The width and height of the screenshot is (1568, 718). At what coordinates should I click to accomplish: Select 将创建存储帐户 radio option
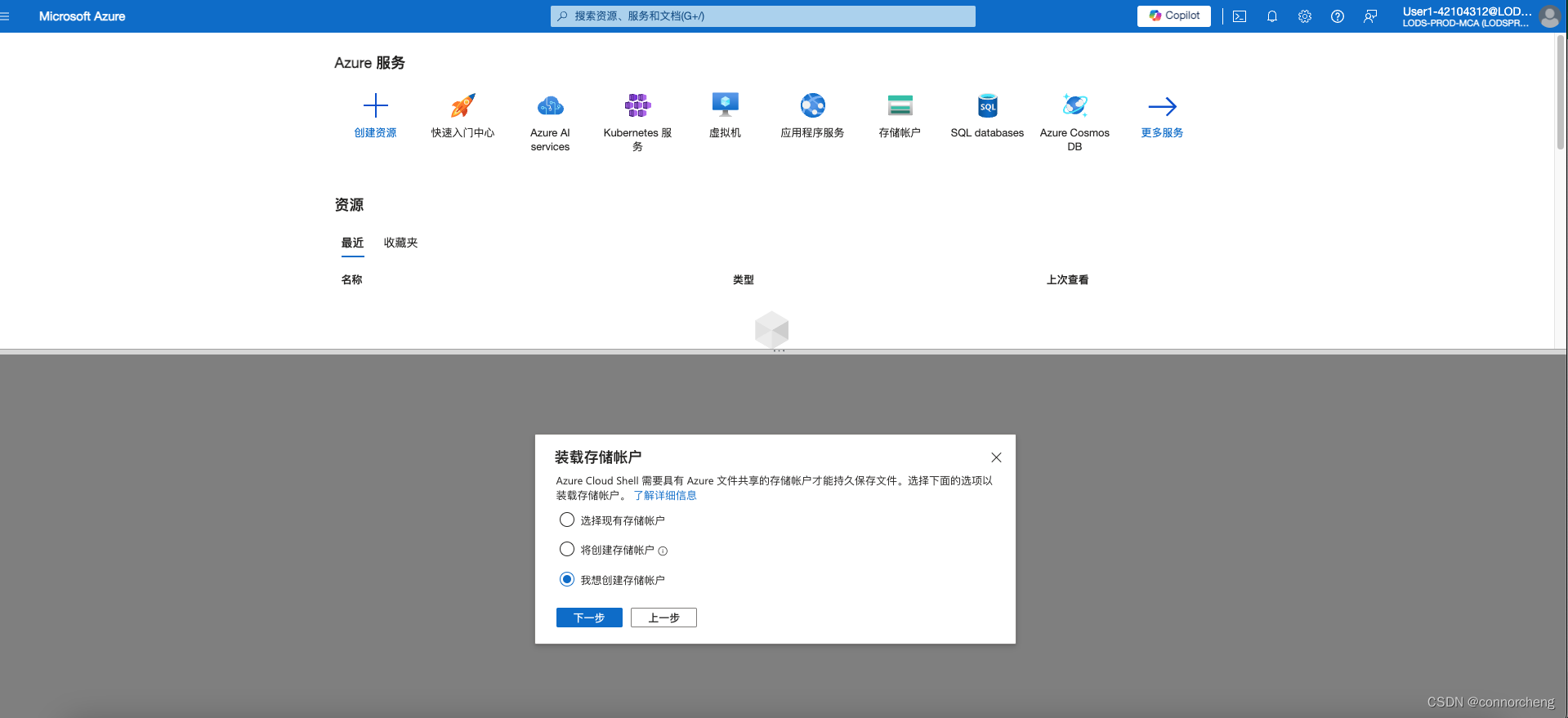tap(566, 549)
